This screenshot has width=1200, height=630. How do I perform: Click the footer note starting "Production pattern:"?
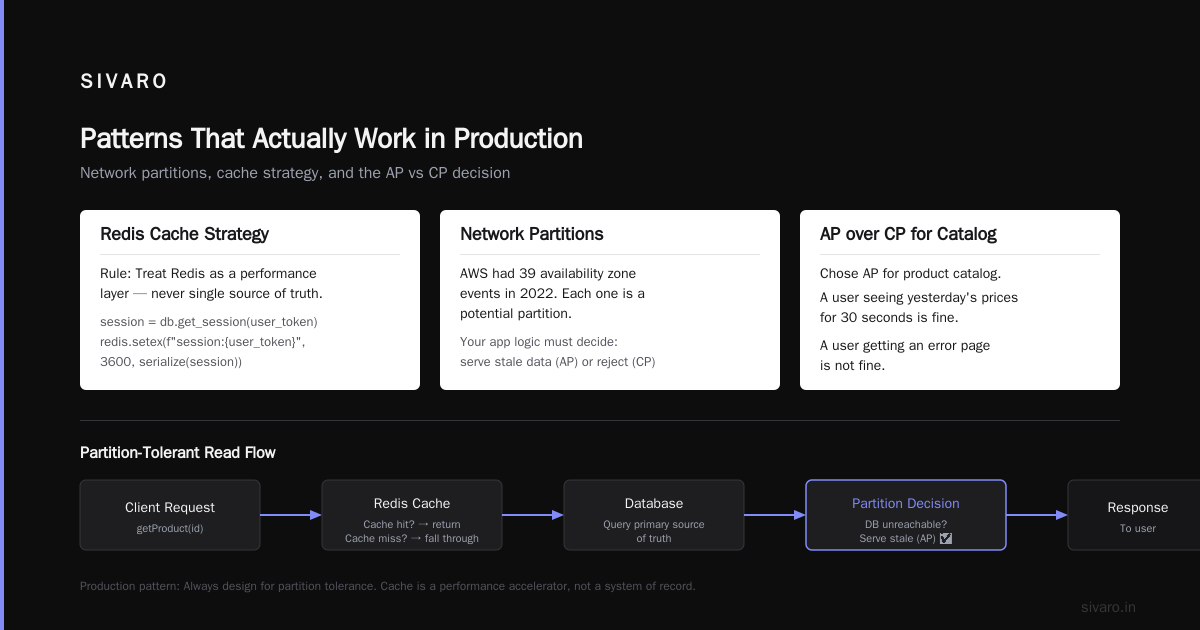(387, 586)
